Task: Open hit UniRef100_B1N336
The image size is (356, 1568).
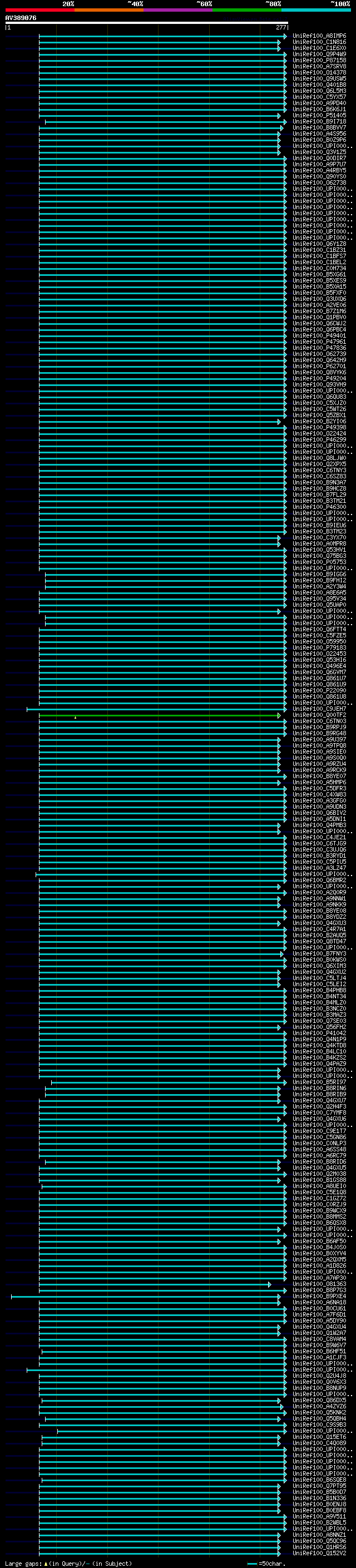Action: (x=319, y=1498)
